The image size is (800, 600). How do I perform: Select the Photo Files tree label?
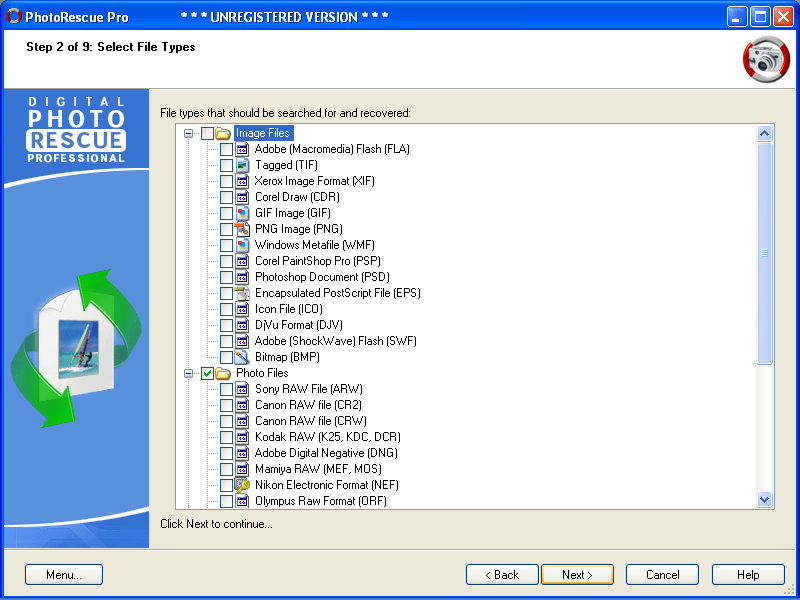262,373
